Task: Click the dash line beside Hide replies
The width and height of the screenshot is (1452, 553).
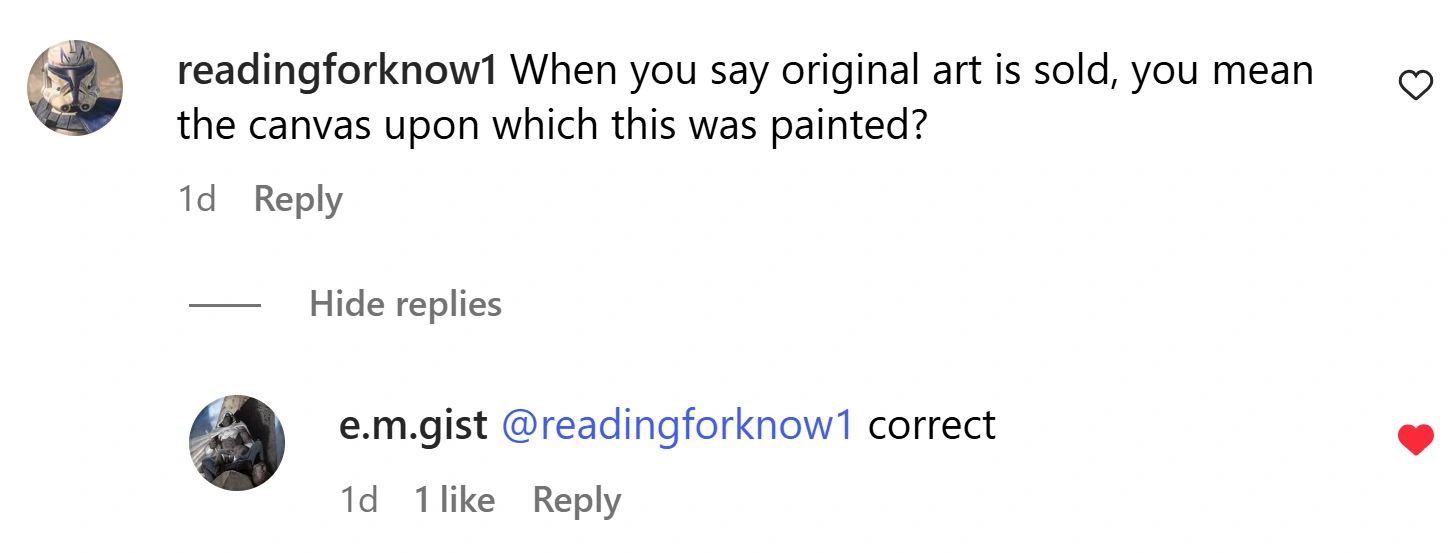Action: point(225,304)
